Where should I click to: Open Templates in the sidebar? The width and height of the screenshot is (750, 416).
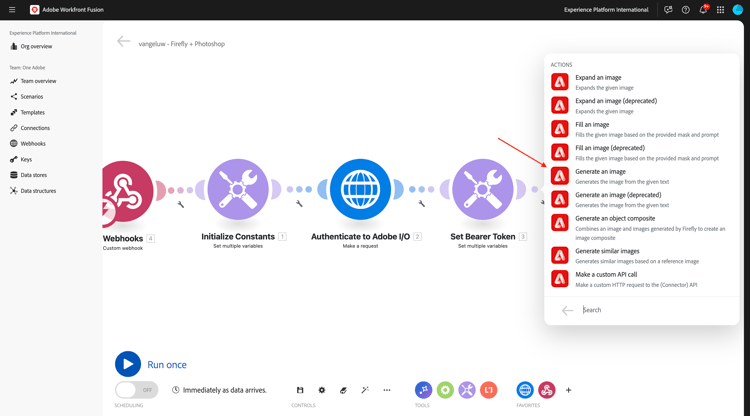pyautogui.click(x=28, y=112)
